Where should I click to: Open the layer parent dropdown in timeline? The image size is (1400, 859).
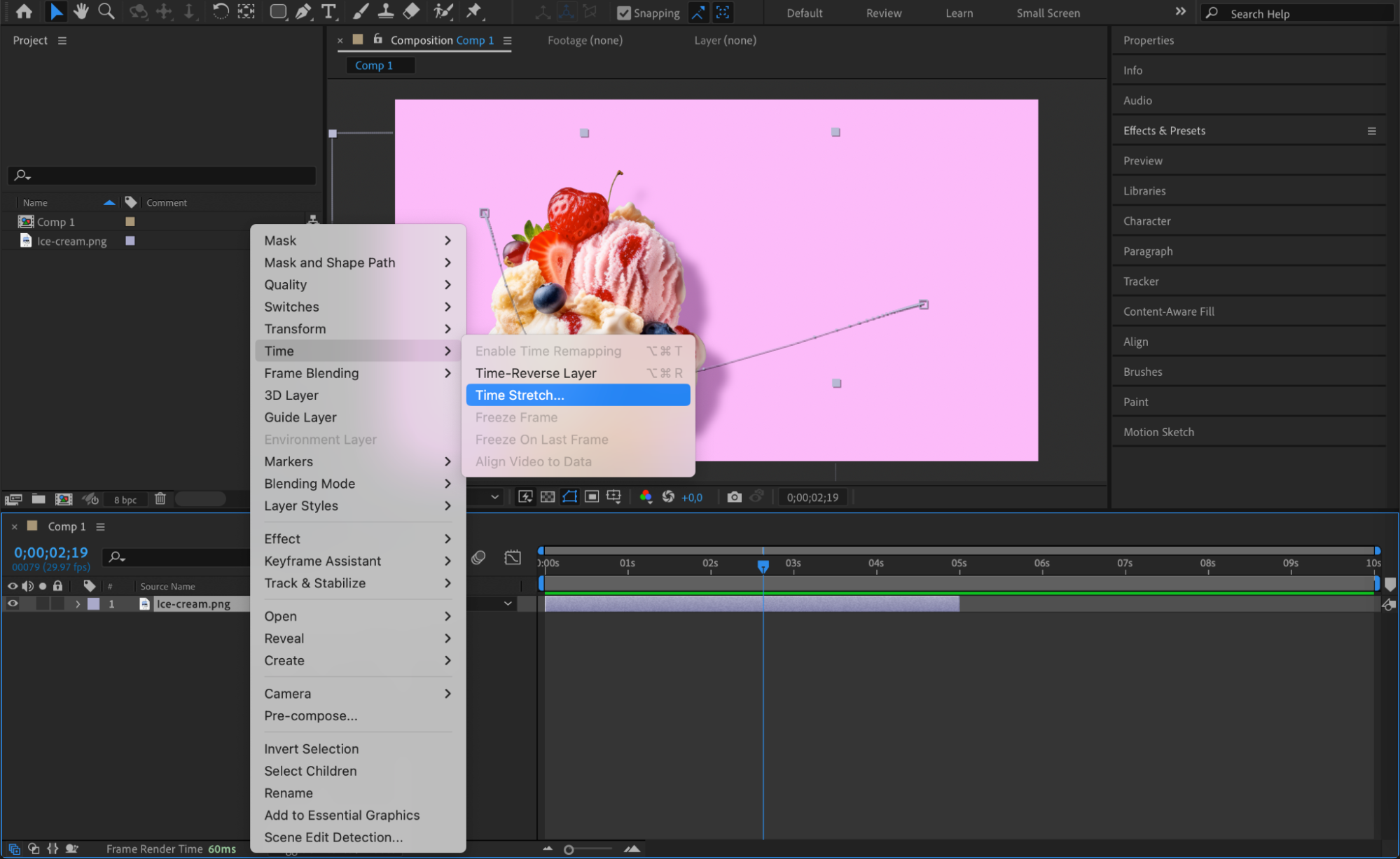(508, 603)
